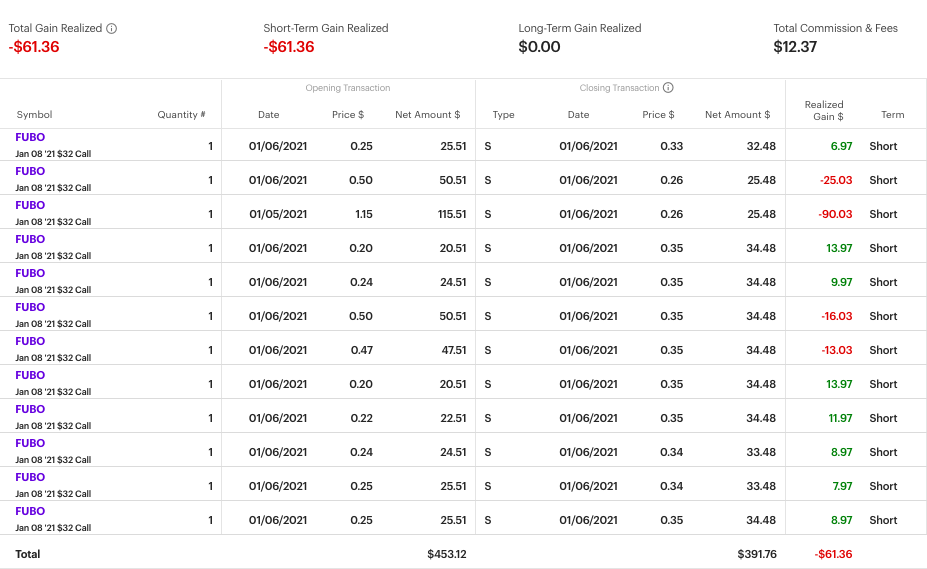This screenshot has width=927, height=569.
Task: Click the Opening Transaction Date column header
Action: click(x=268, y=115)
